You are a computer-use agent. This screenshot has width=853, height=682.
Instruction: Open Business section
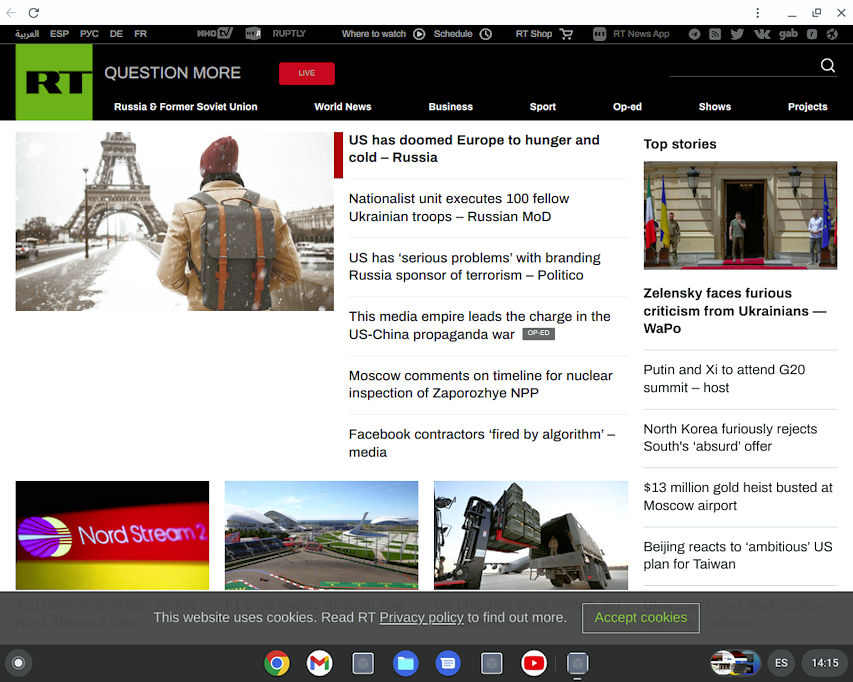pos(450,107)
